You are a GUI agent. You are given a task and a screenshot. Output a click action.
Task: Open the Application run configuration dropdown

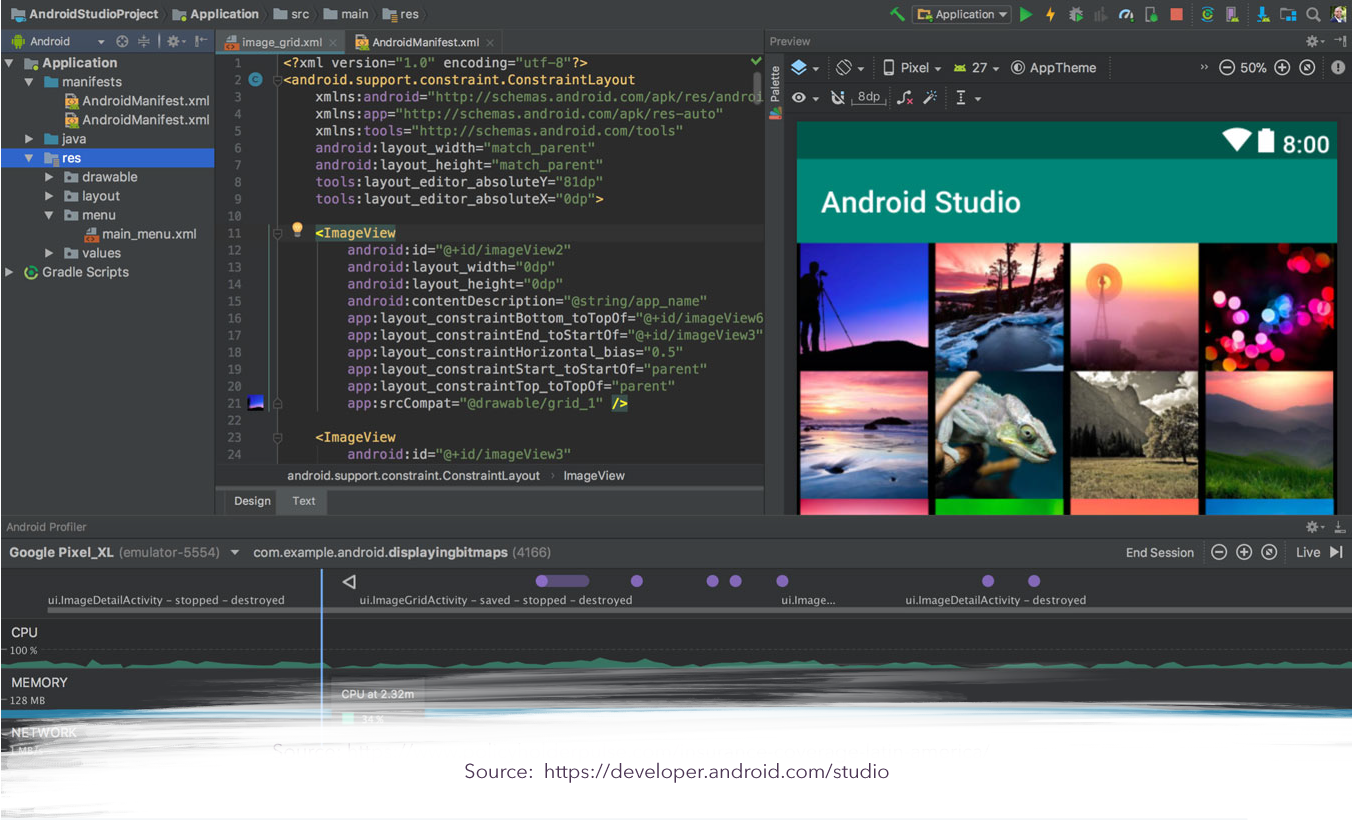961,14
